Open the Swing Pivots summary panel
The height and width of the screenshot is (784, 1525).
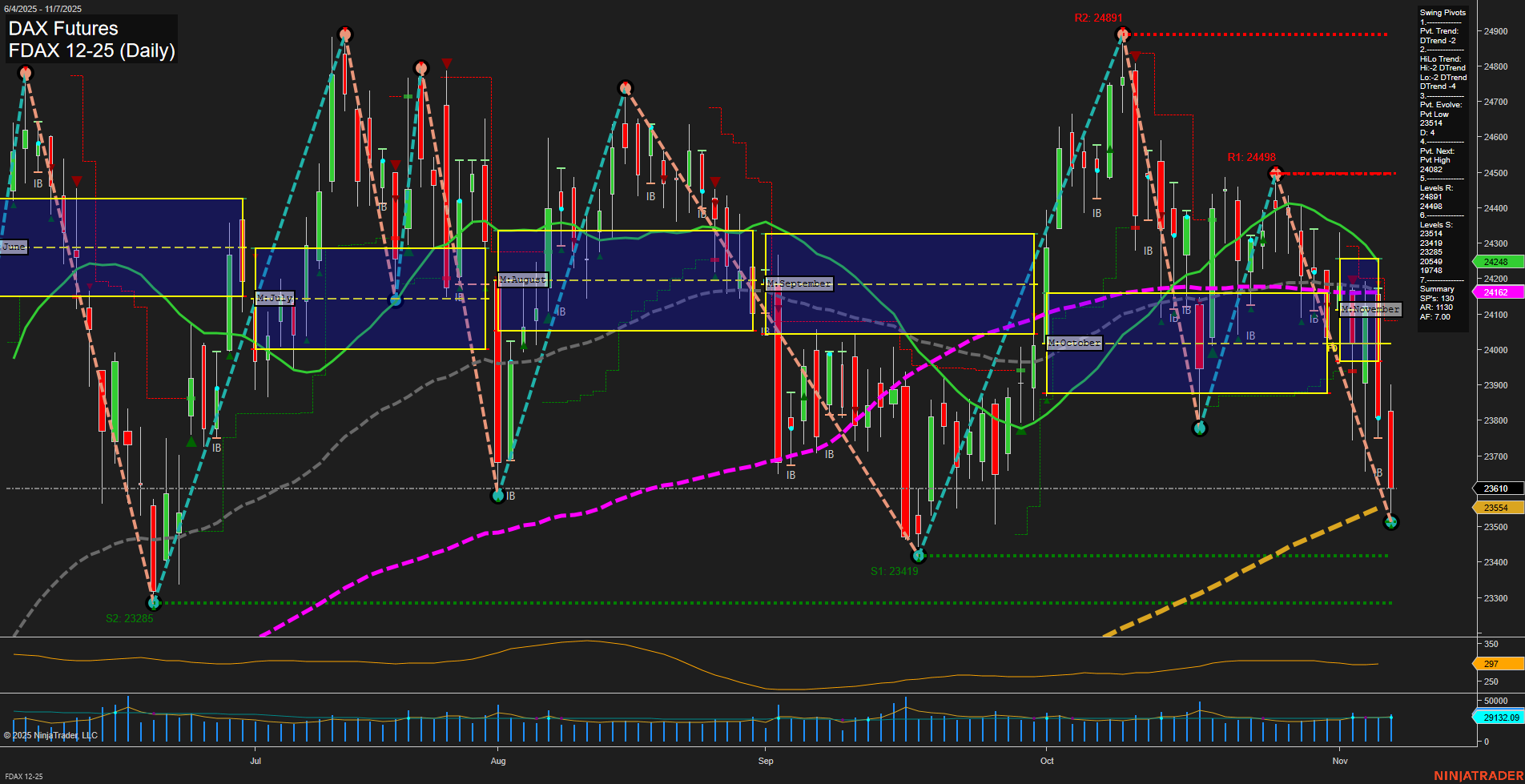pyautogui.click(x=1443, y=13)
